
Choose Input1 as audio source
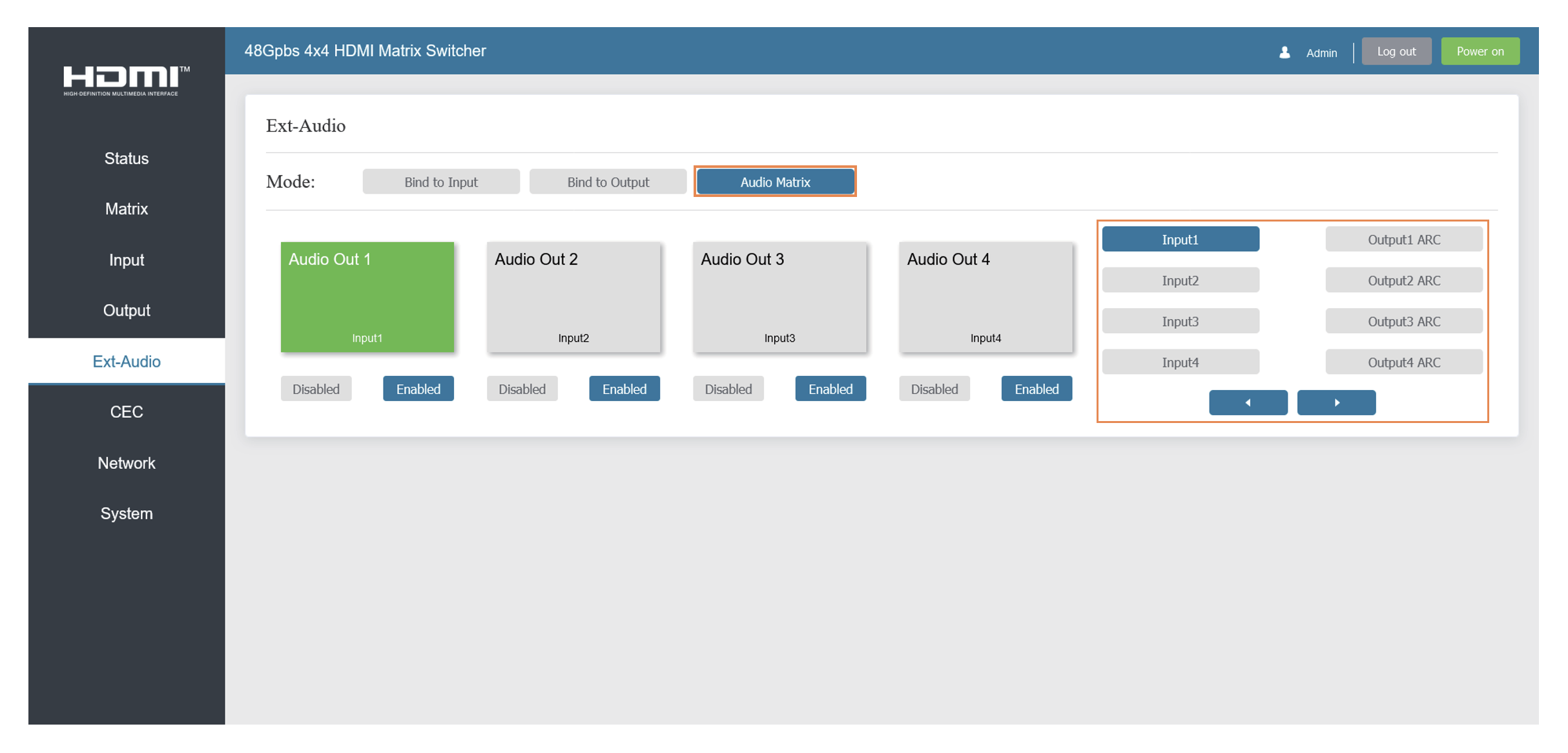1181,239
